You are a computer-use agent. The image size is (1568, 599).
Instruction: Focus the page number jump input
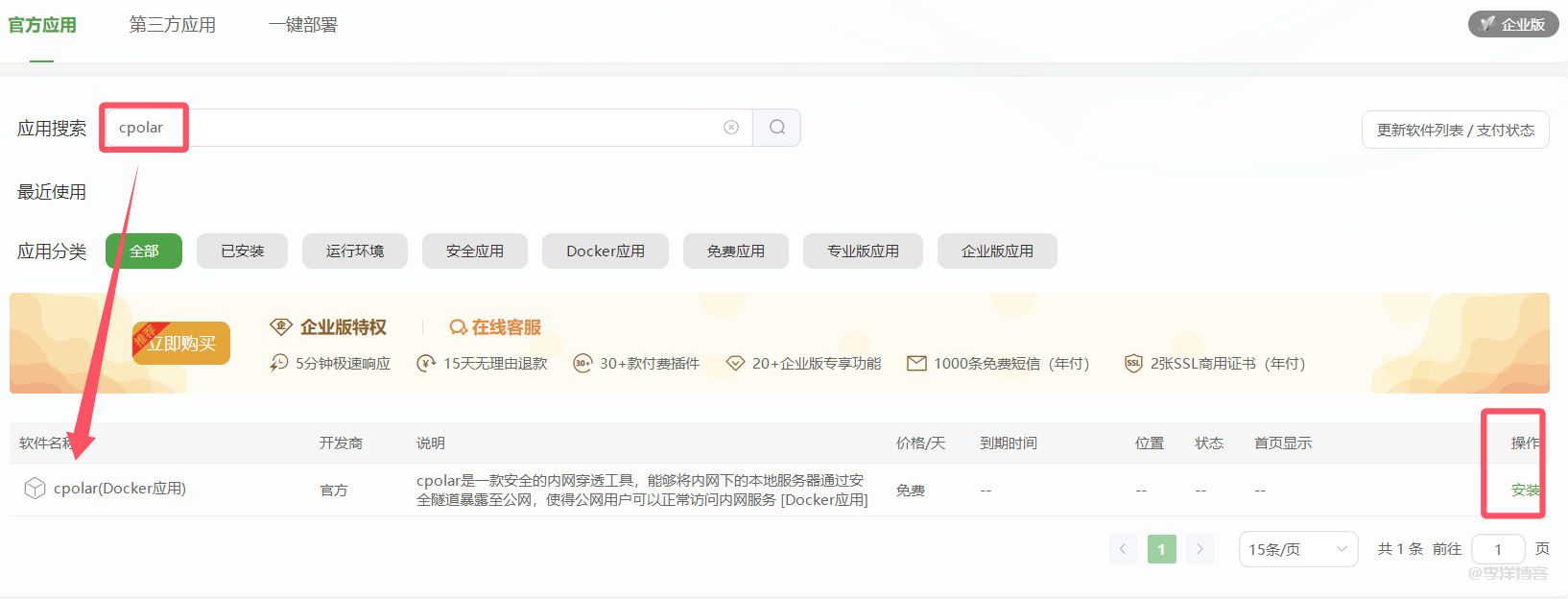point(1497,549)
